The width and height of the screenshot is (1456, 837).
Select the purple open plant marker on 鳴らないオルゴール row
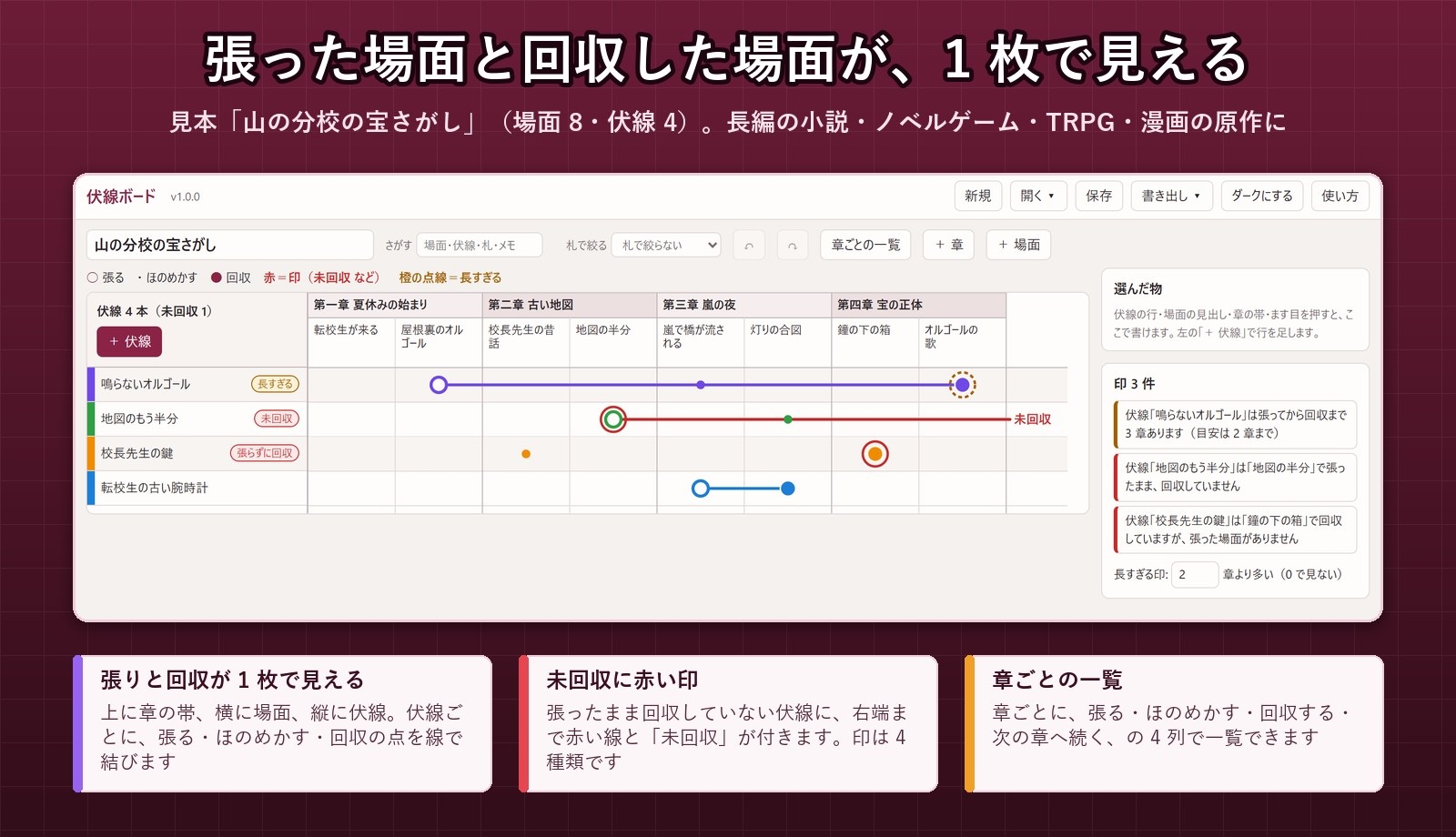point(439,385)
